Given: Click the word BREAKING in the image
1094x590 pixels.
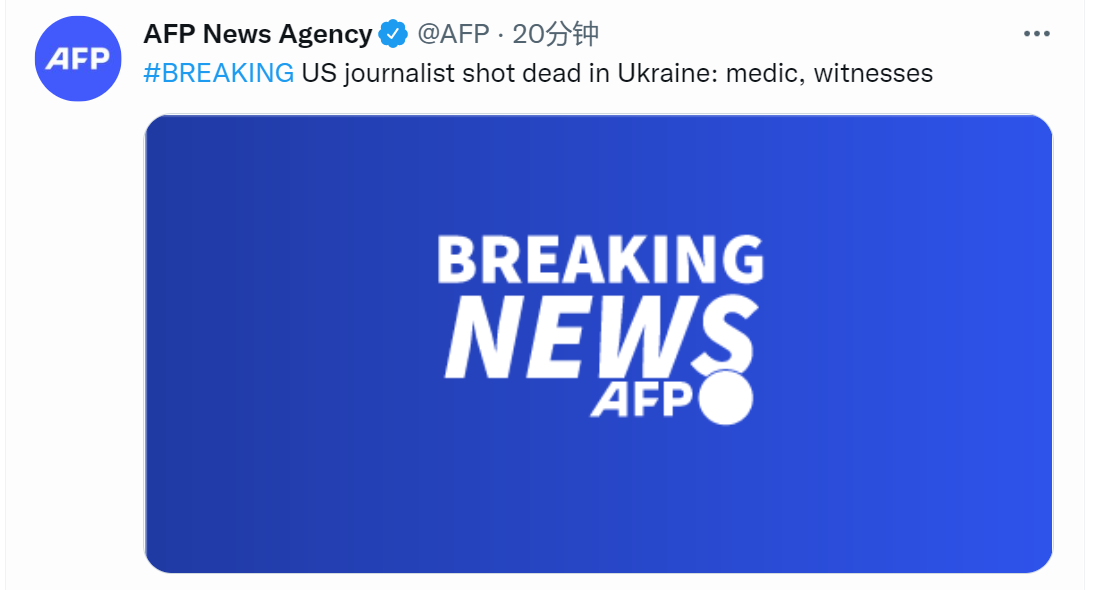Looking at the screenshot, I should coord(601,259).
